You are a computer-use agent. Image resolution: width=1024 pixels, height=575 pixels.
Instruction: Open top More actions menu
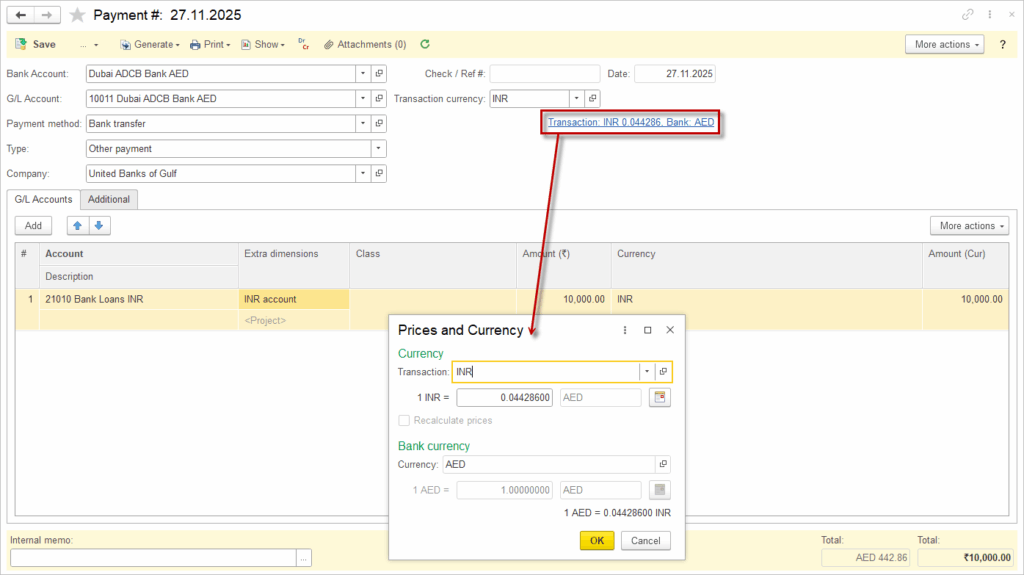[944, 45]
